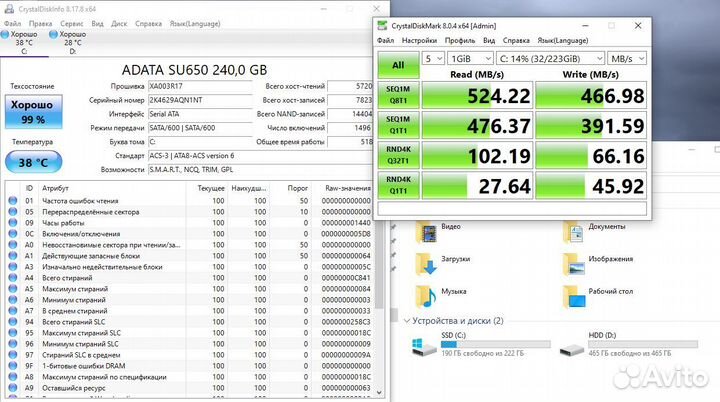The width and height of the screenshot is (720, 402).
Task: Select the HDD (D:) drive icon
Action: click(572, 350)
